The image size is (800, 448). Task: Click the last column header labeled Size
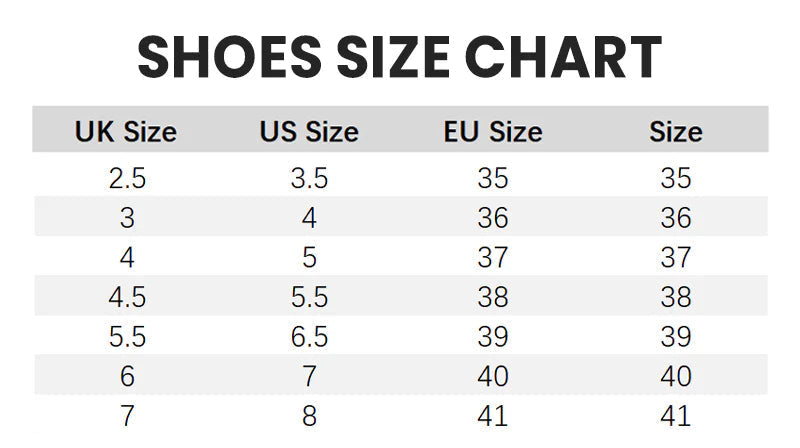[676, 132]
